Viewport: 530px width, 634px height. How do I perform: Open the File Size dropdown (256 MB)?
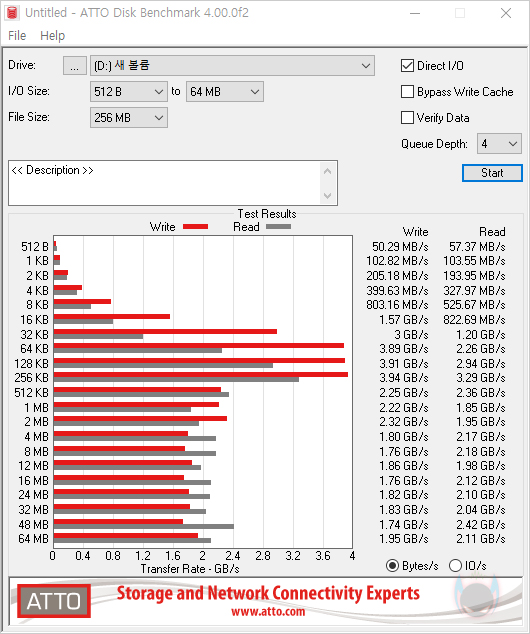[129, 118]
